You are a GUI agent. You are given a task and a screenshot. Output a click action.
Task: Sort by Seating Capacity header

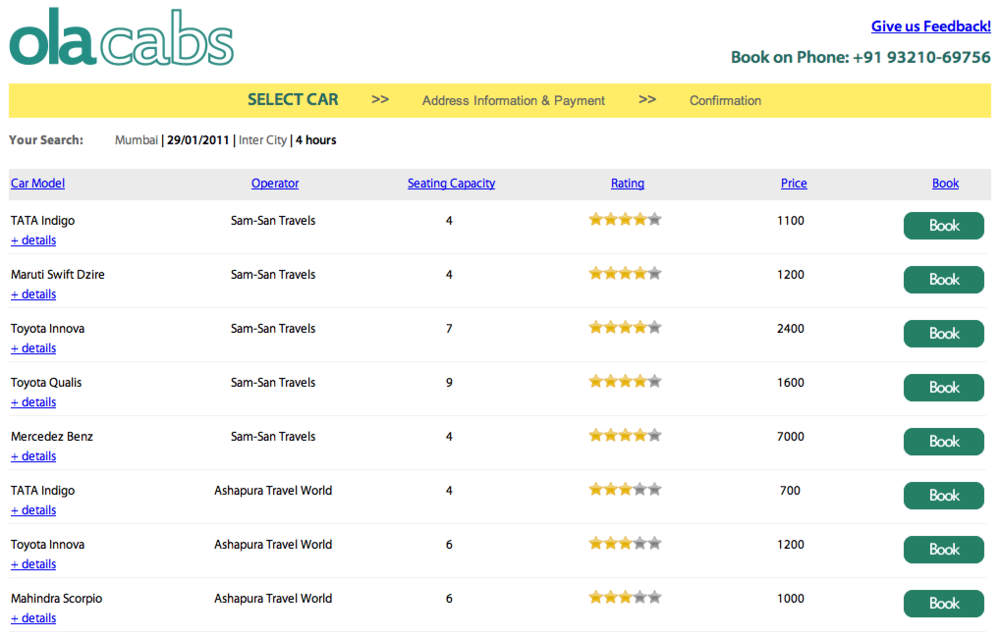[x=451, y=183]
